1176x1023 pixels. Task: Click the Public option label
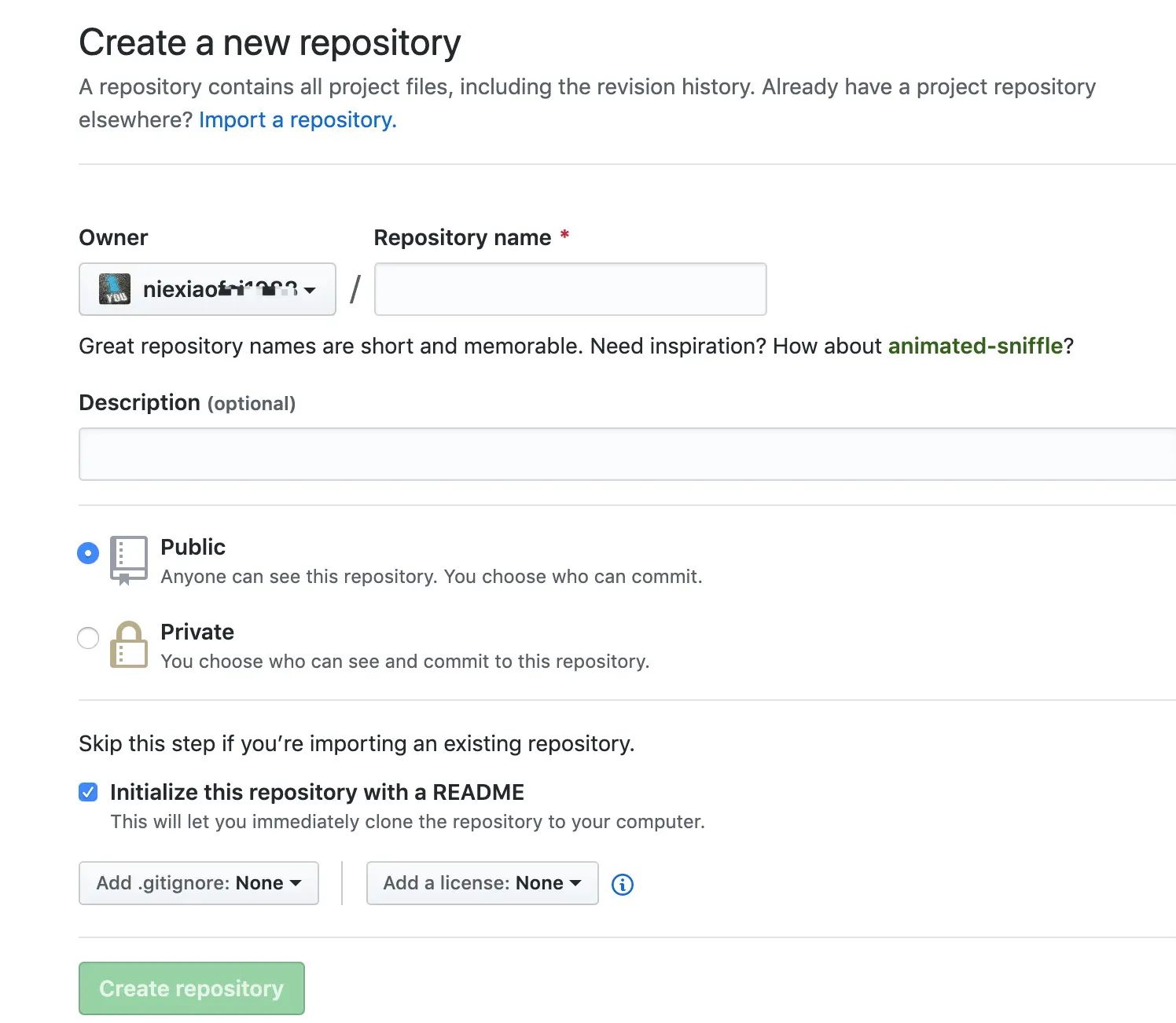(x=193, y=547)
